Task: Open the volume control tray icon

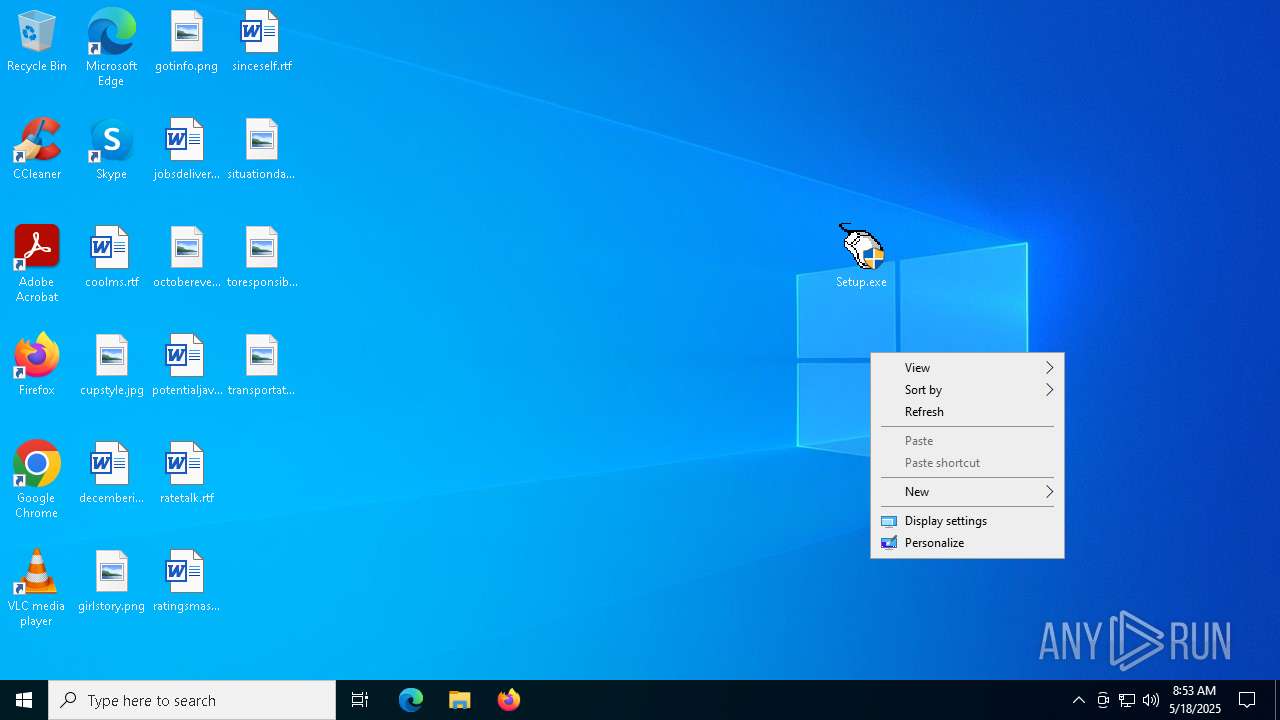Action: [x=1151, y=700]
